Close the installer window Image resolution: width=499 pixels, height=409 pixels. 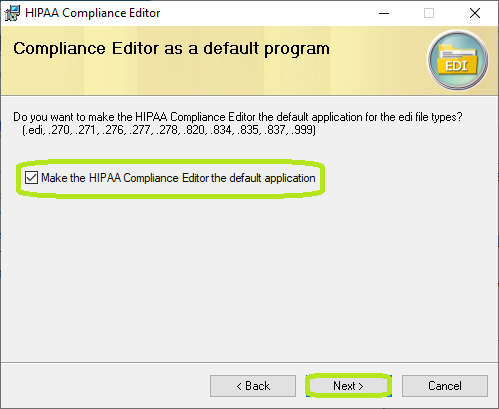(475, 13)
